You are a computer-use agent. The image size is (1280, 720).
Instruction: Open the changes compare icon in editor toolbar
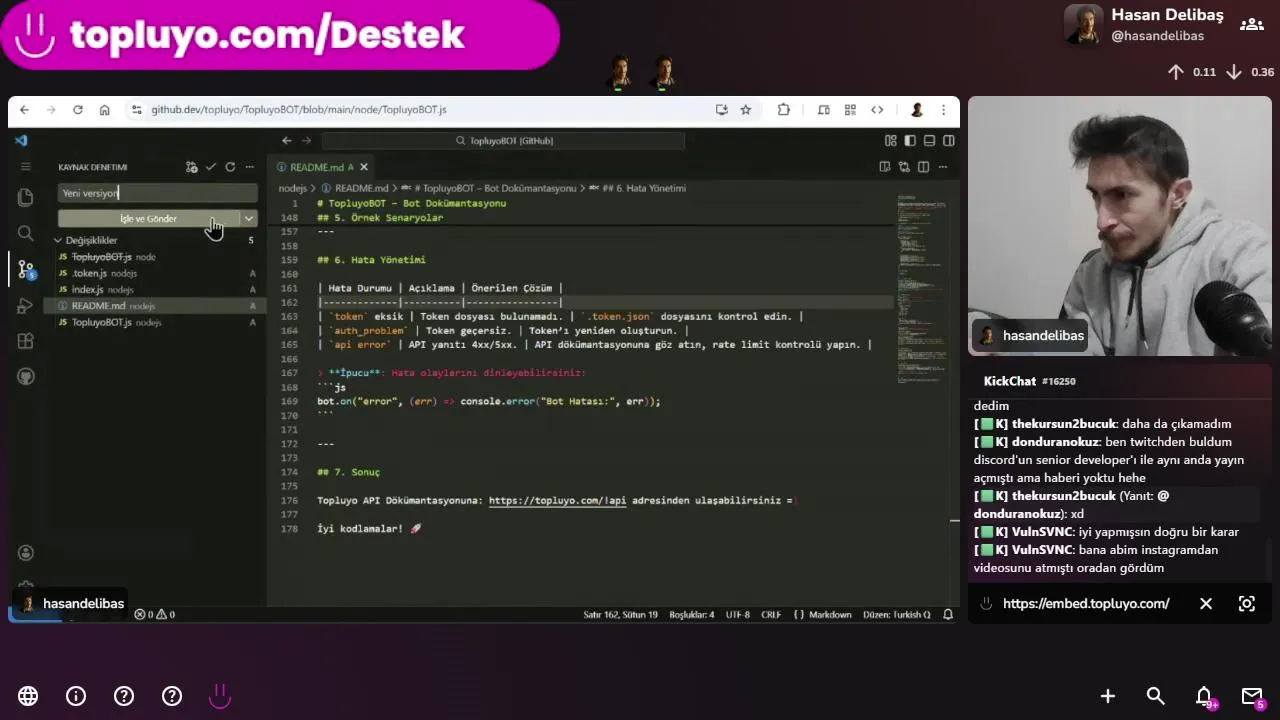[904, 167]
